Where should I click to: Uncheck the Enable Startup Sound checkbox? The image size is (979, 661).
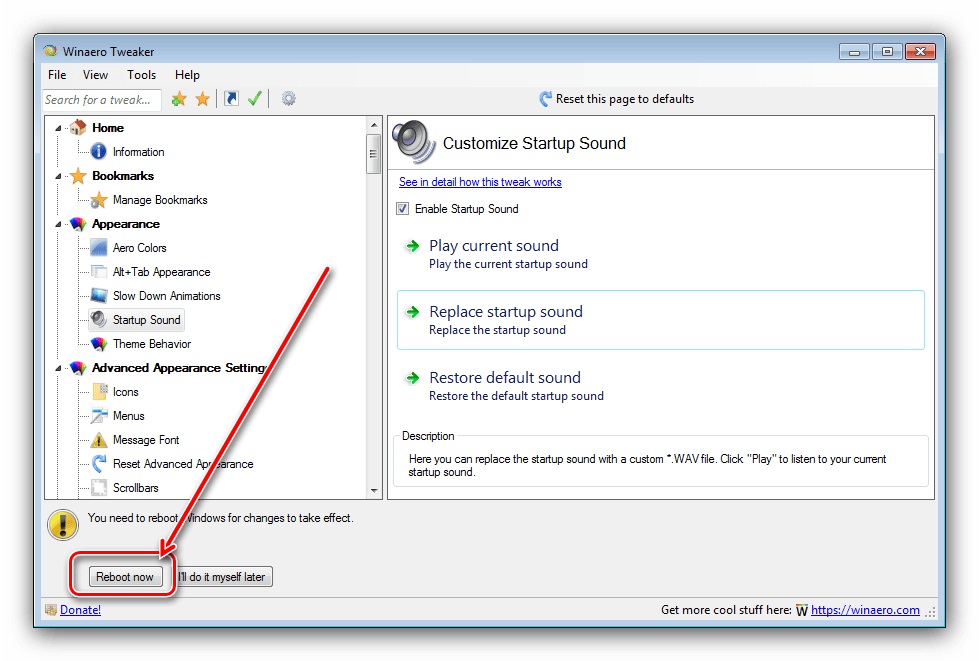pos(403,209)
